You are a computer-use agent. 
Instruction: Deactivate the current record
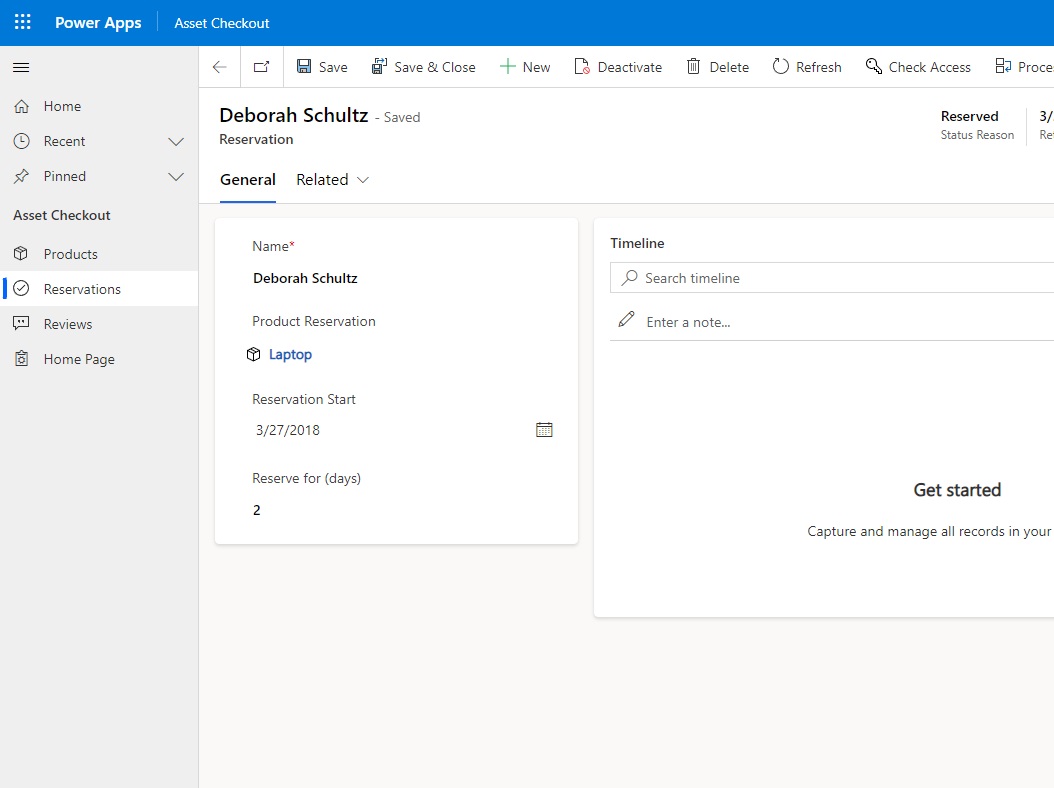click(618, 66)
